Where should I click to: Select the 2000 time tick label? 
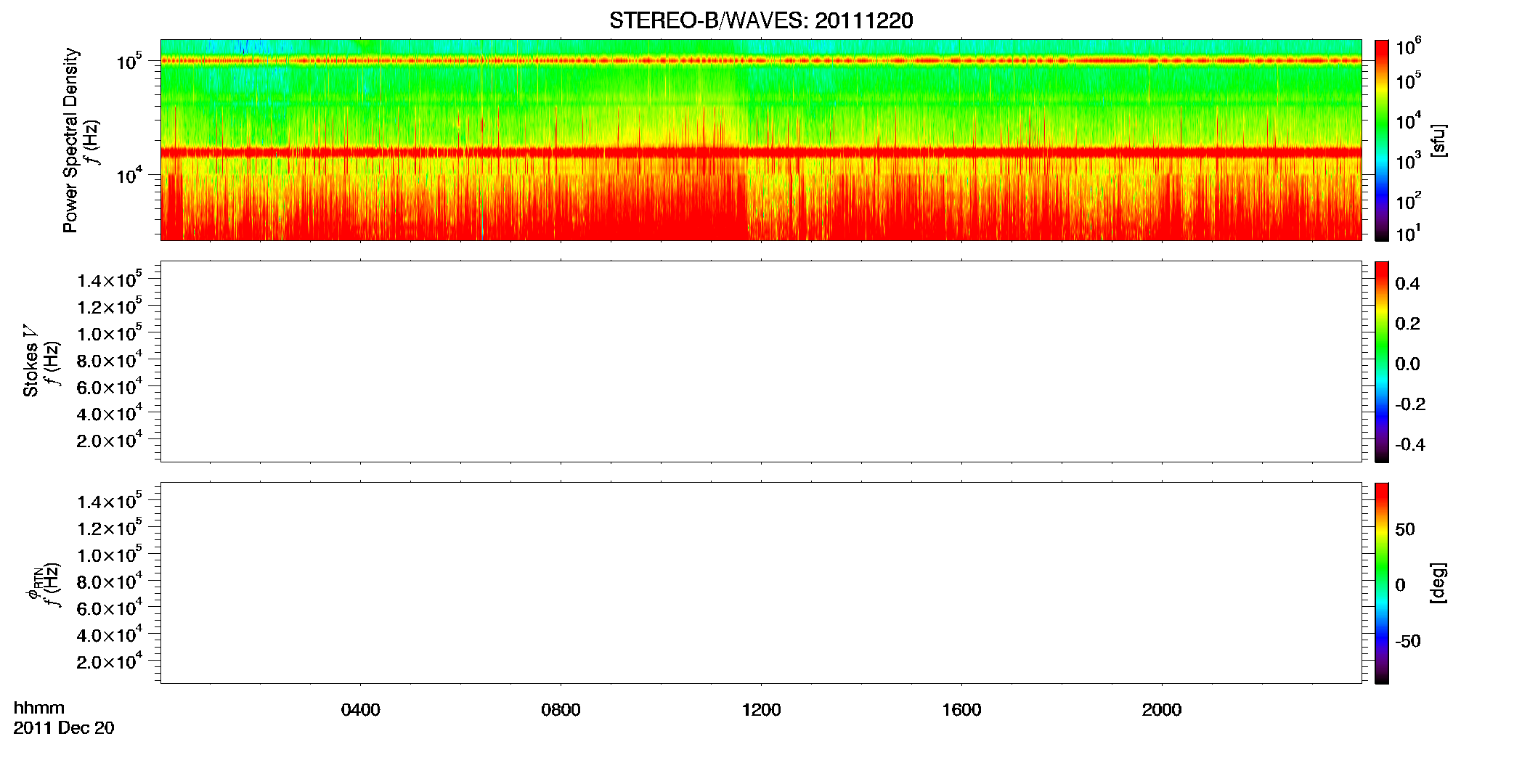click(x=1162, y=710)
